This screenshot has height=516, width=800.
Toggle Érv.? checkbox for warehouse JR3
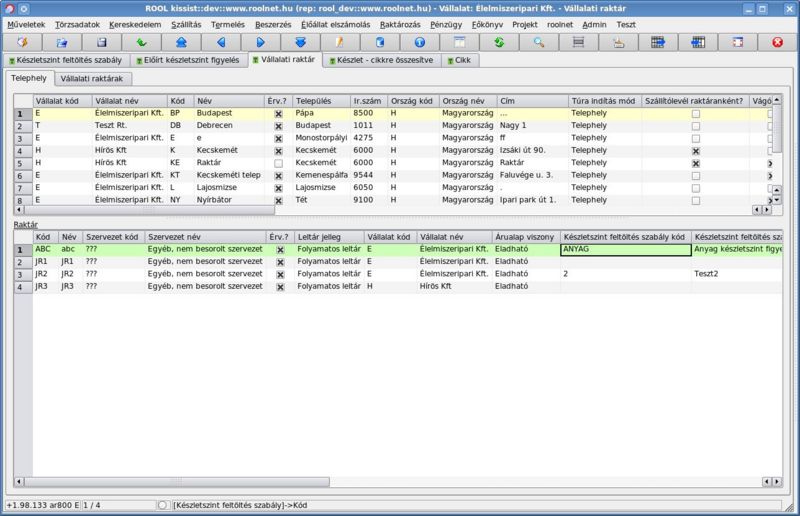tap(280, 286)
